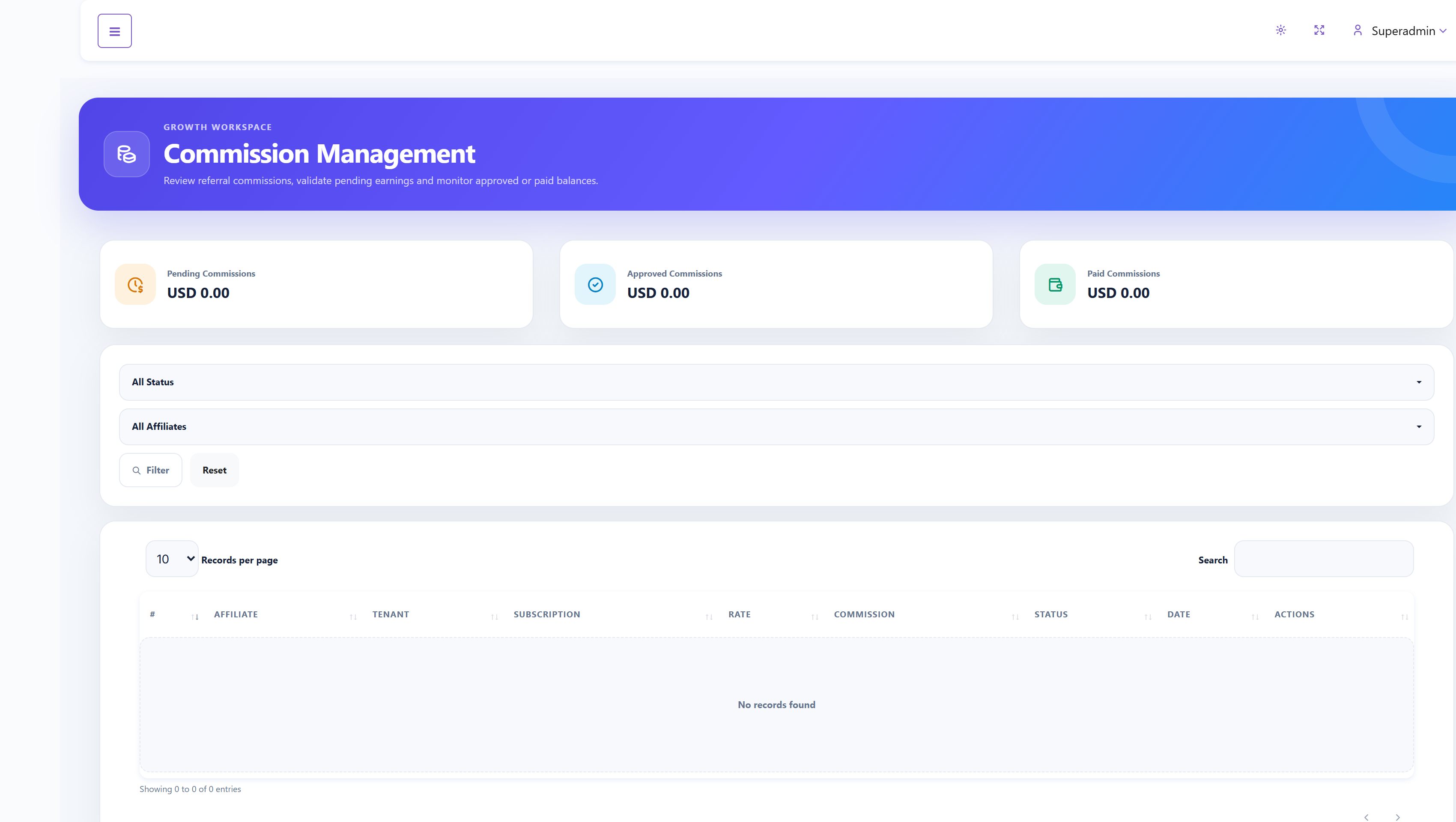1456x822 pixels.
Task: Open the All Status dropdown
Action: click(x=777, y=382)
